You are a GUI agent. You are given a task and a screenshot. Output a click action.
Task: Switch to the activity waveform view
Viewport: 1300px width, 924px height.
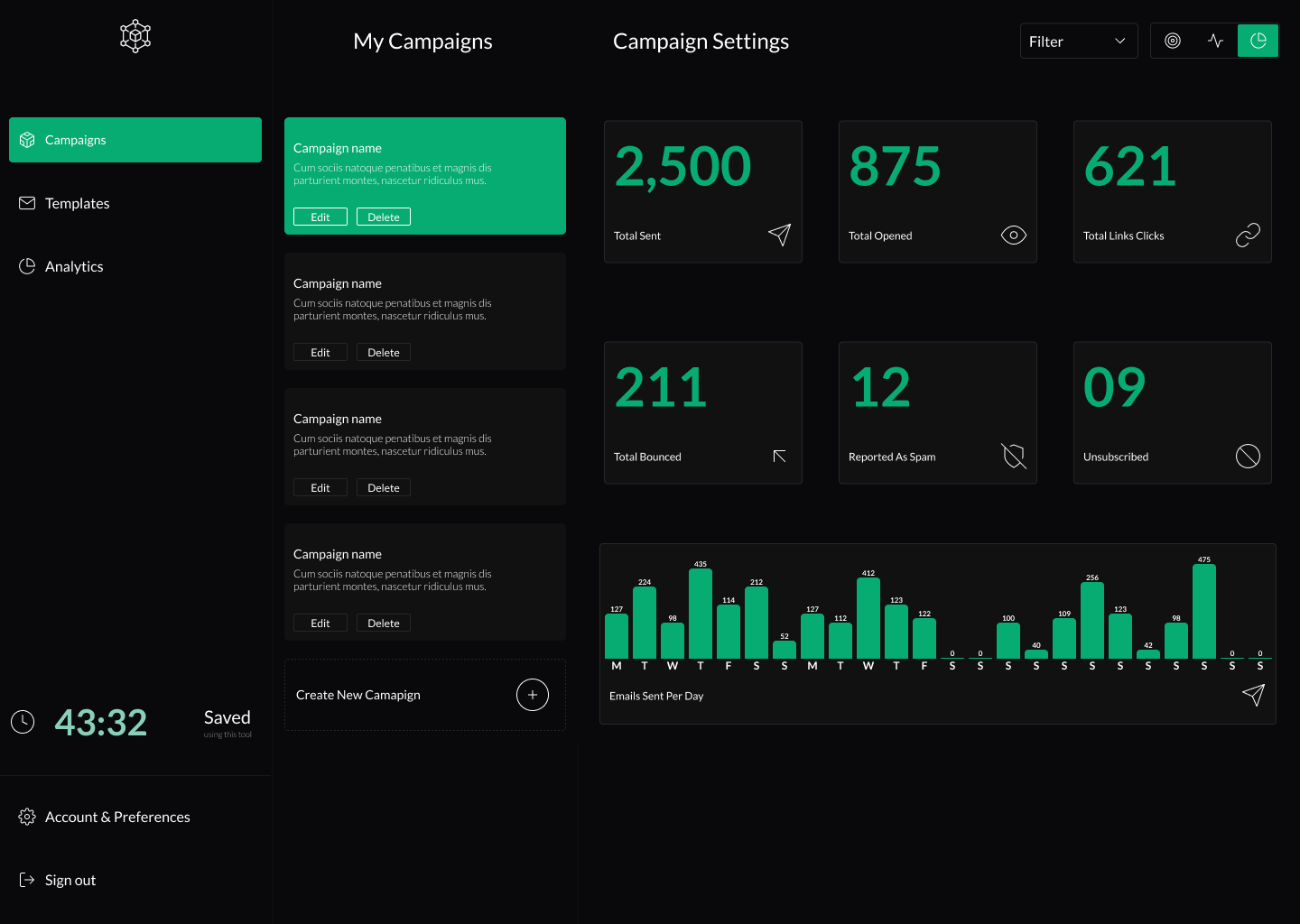[1215, 41]
